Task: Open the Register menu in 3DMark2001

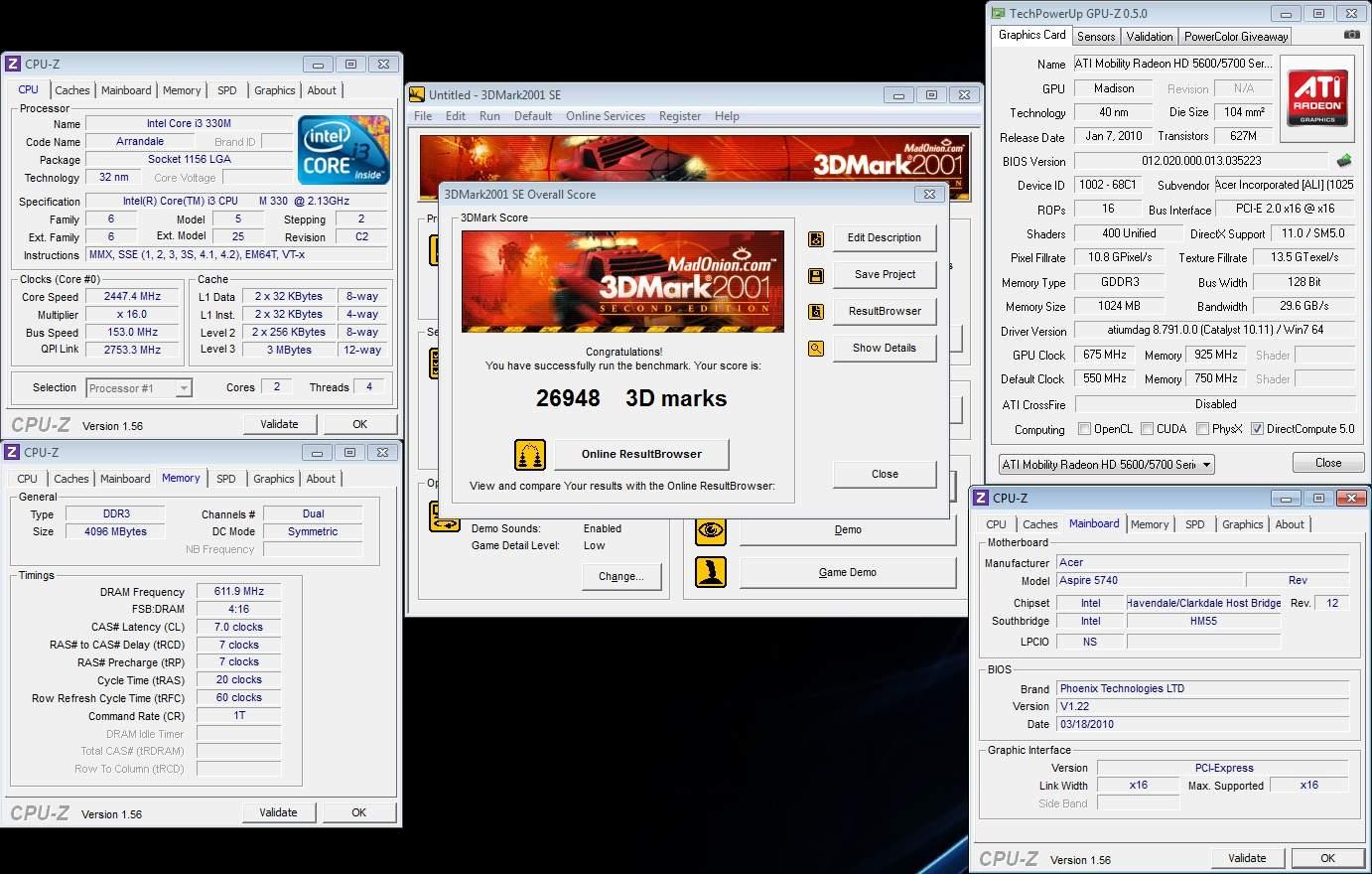Action: tap(680, 116)
